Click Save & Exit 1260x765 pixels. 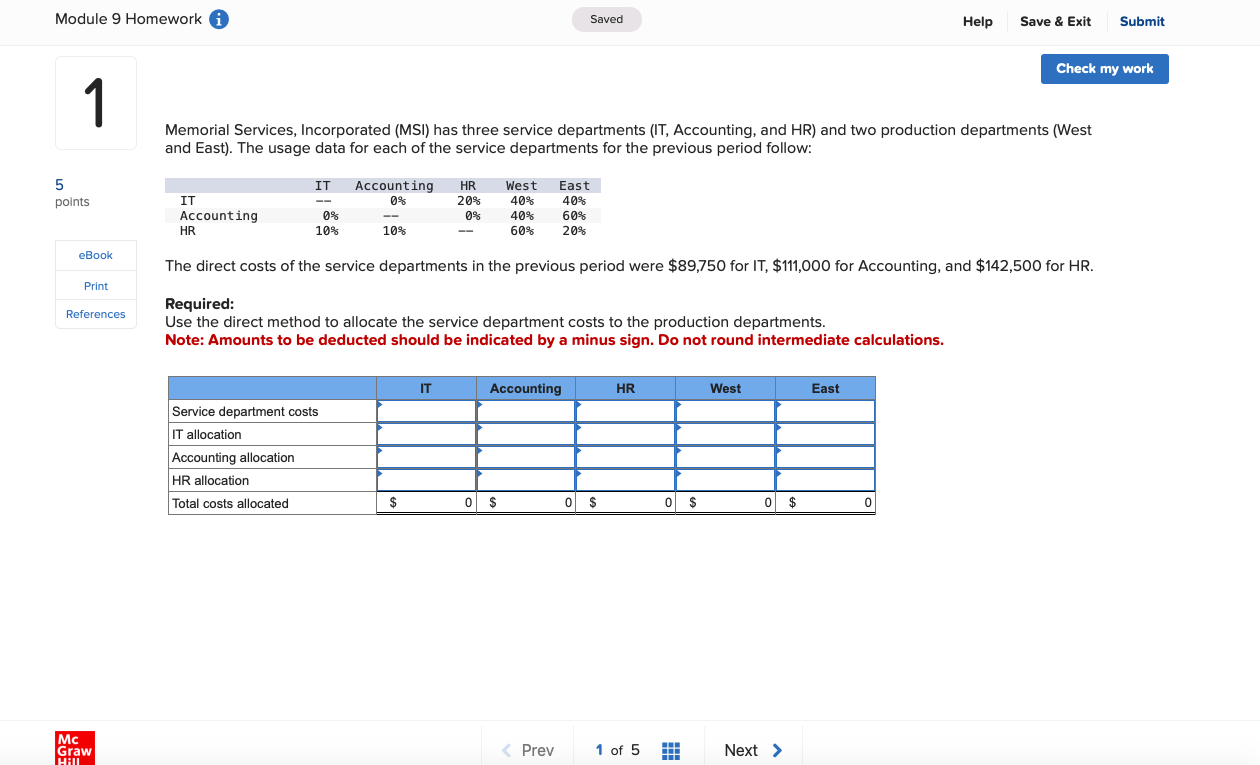pyautogui.click(x=1055, y=21)
